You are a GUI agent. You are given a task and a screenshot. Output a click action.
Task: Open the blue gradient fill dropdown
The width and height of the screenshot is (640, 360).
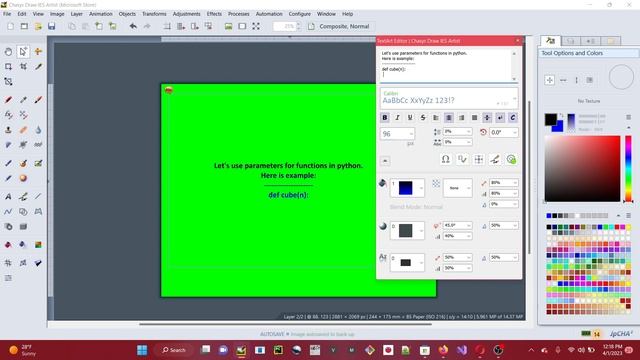click(407, 188)
